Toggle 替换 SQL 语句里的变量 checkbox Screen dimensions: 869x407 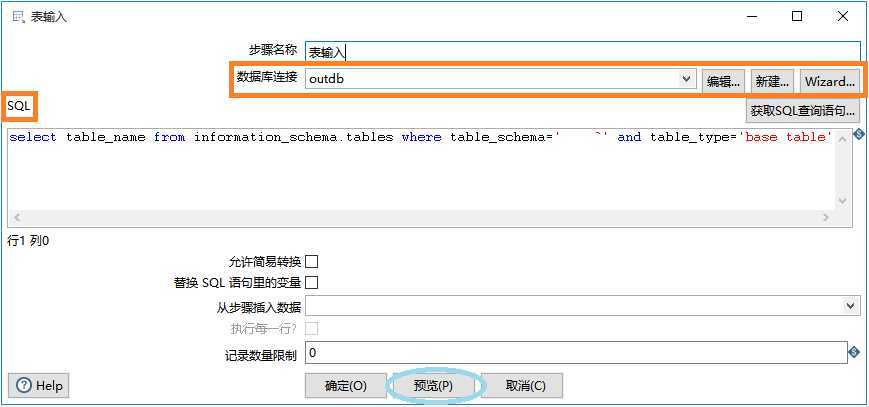click(312, 283)
